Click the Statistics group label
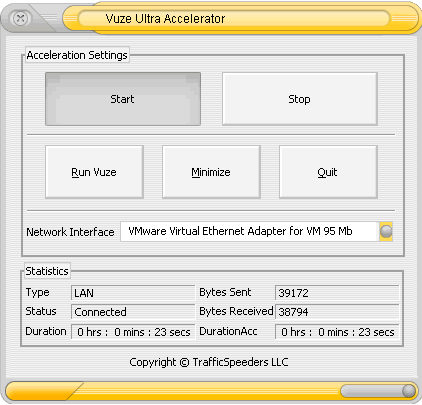This screenshot has height=405, width=422. tap(47, 271)
